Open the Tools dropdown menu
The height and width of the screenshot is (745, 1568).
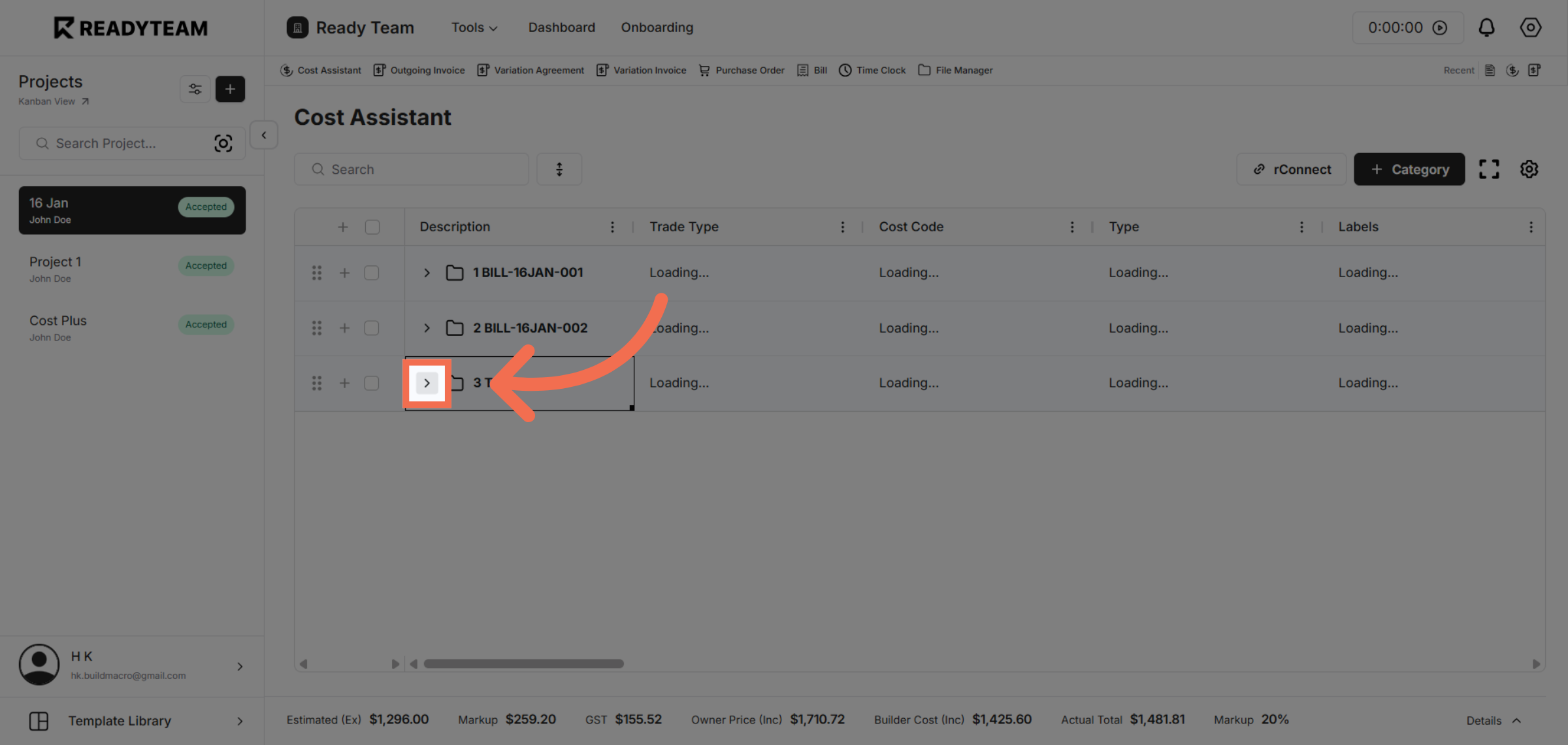click(474, 27)
